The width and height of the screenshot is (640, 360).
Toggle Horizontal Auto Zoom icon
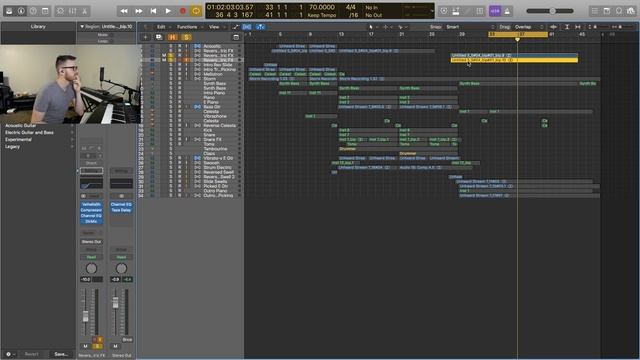tap(578, 27)
